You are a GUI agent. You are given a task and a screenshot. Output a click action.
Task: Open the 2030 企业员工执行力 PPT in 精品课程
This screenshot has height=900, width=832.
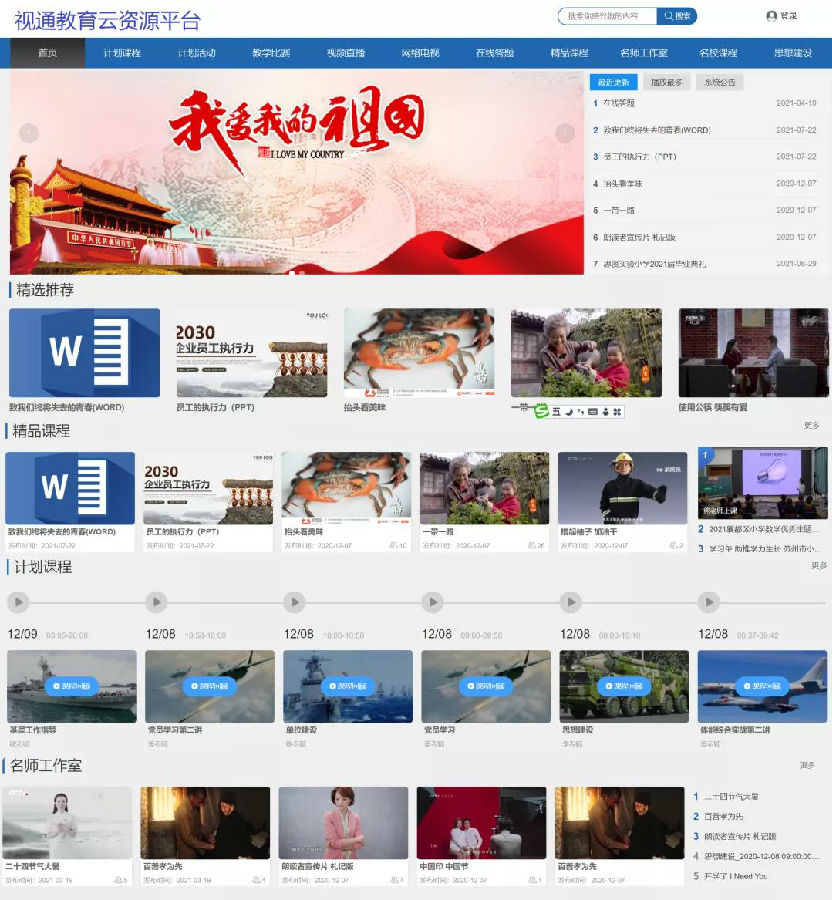pos(208,488)
